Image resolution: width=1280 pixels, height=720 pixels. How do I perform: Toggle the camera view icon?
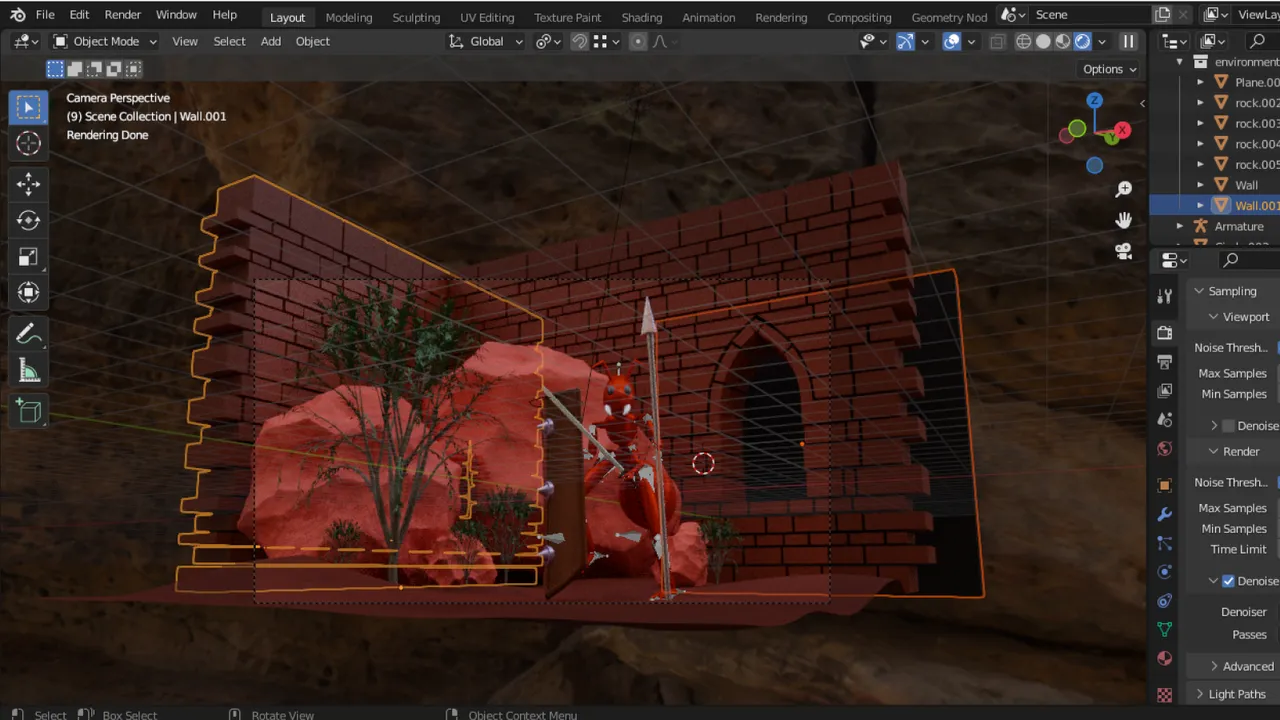pos(1123,251)
